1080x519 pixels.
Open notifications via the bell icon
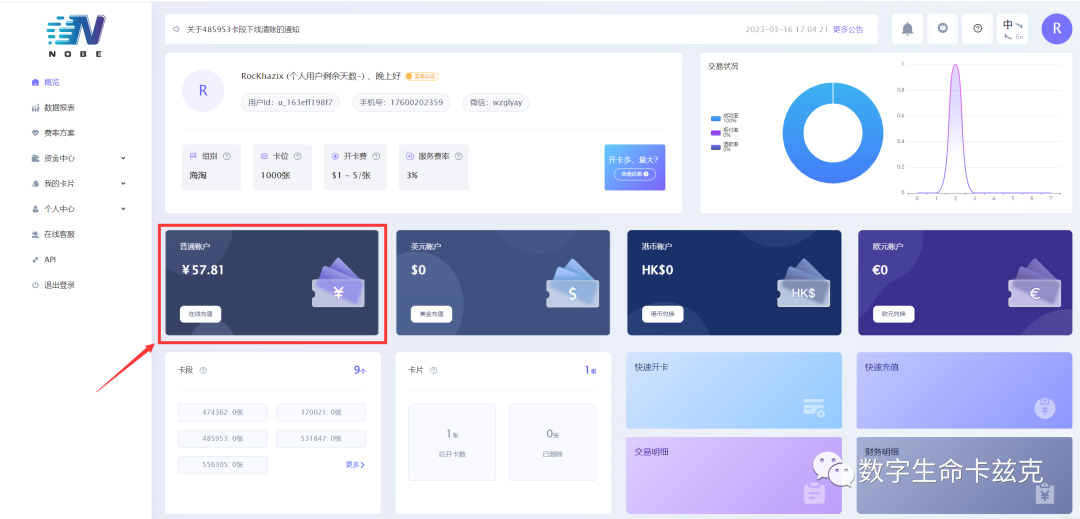pos(908,29)
